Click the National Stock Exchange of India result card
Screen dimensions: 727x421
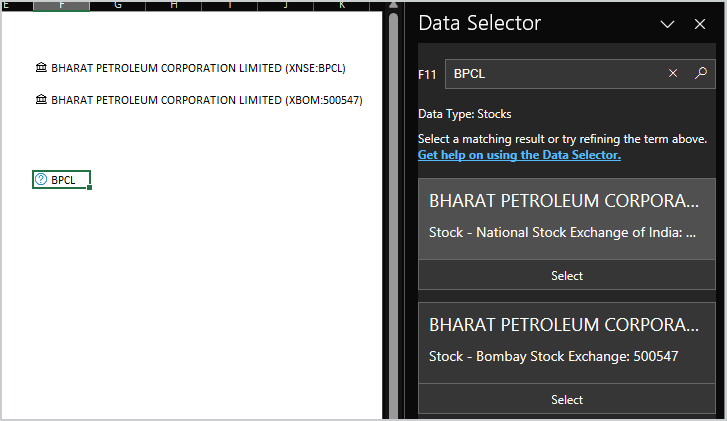[566, 219]
